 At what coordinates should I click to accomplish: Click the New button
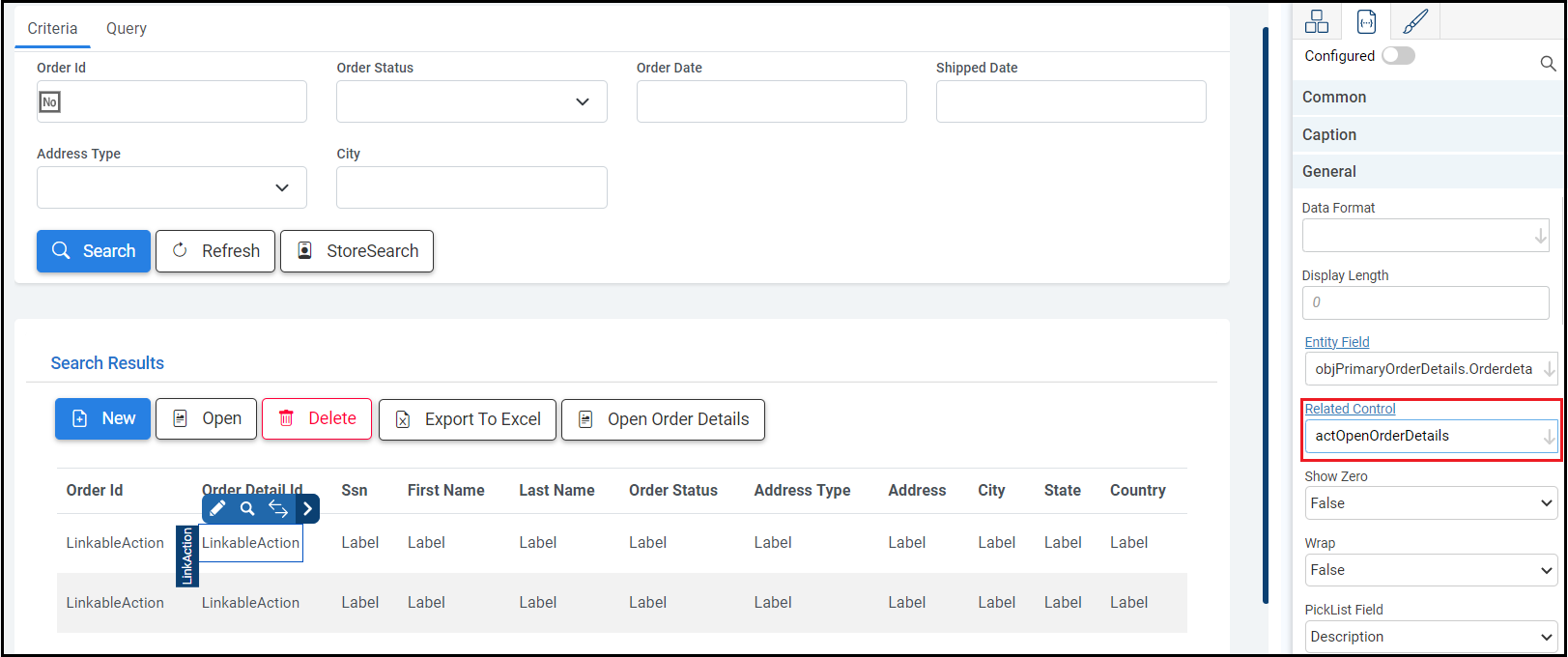(x=102, y=419)
